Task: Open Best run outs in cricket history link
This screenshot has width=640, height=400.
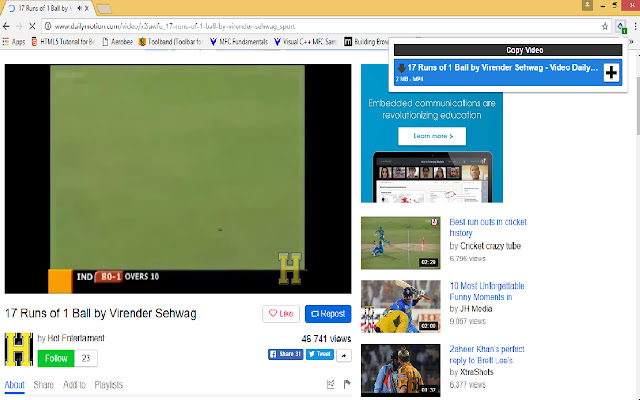Action: [488, 227]
